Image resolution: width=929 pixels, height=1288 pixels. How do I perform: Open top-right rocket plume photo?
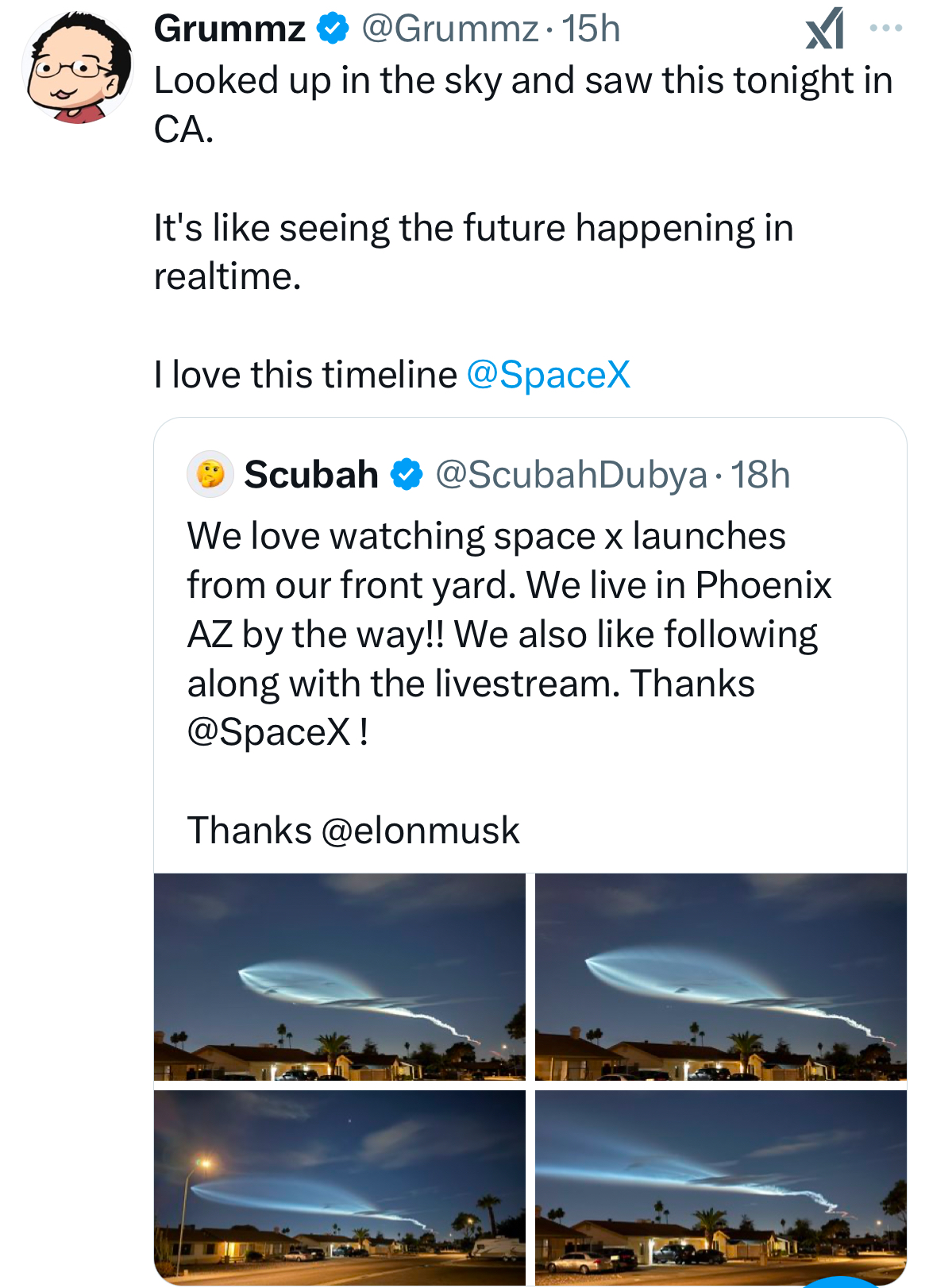click(x=721, y=977)
